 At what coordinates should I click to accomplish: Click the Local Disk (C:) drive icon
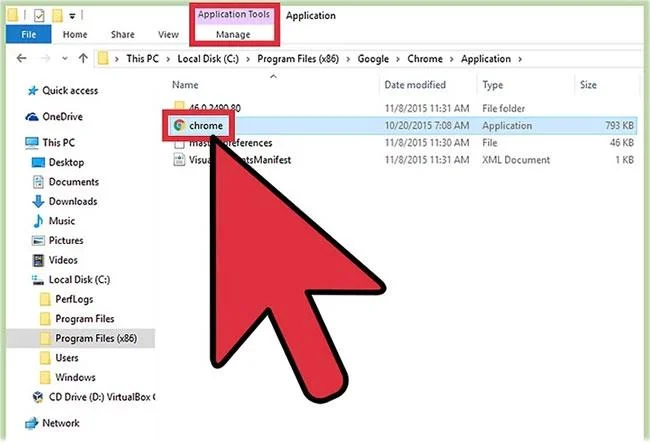point(38,280)
